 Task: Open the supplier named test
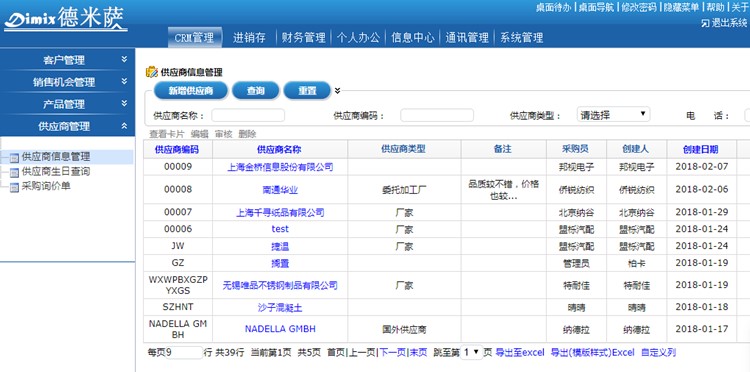(x=280, y=229)
